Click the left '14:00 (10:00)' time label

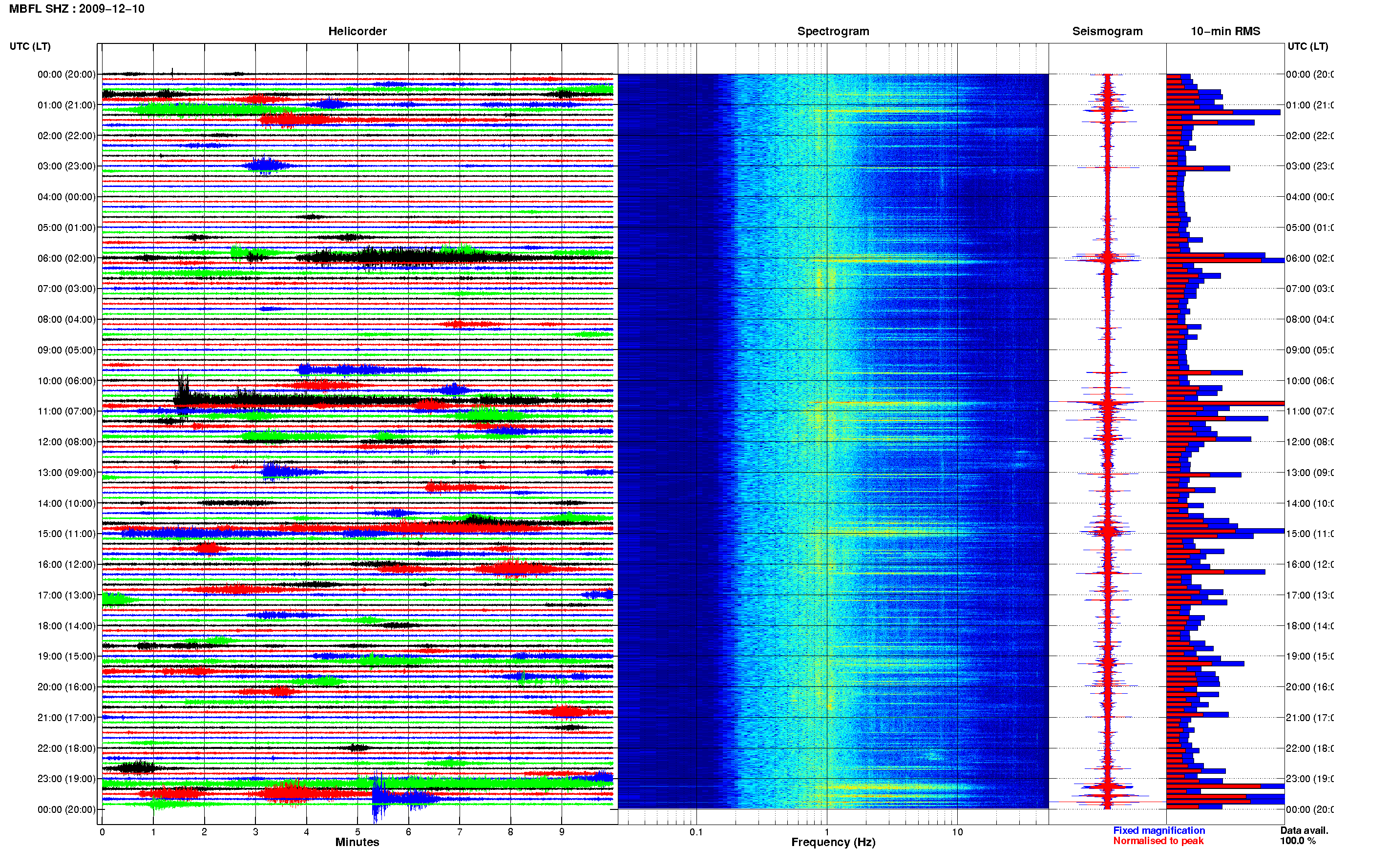coord(66,503)
